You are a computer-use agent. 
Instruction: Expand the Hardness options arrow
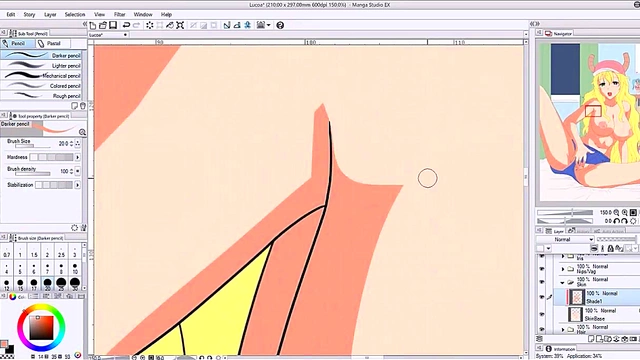(78, 157)
